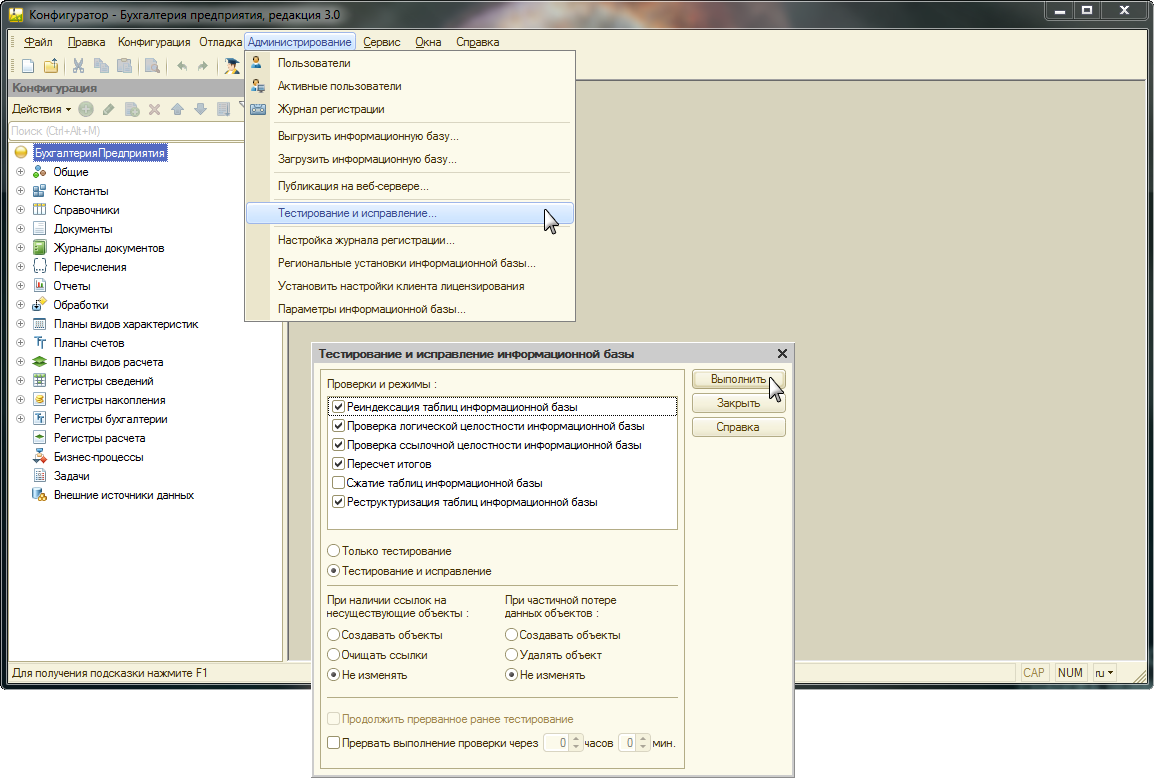Viewport: 1154px width, 780px height.
Task: Click the Внешние источники данных icon
Action: (40, 494)
